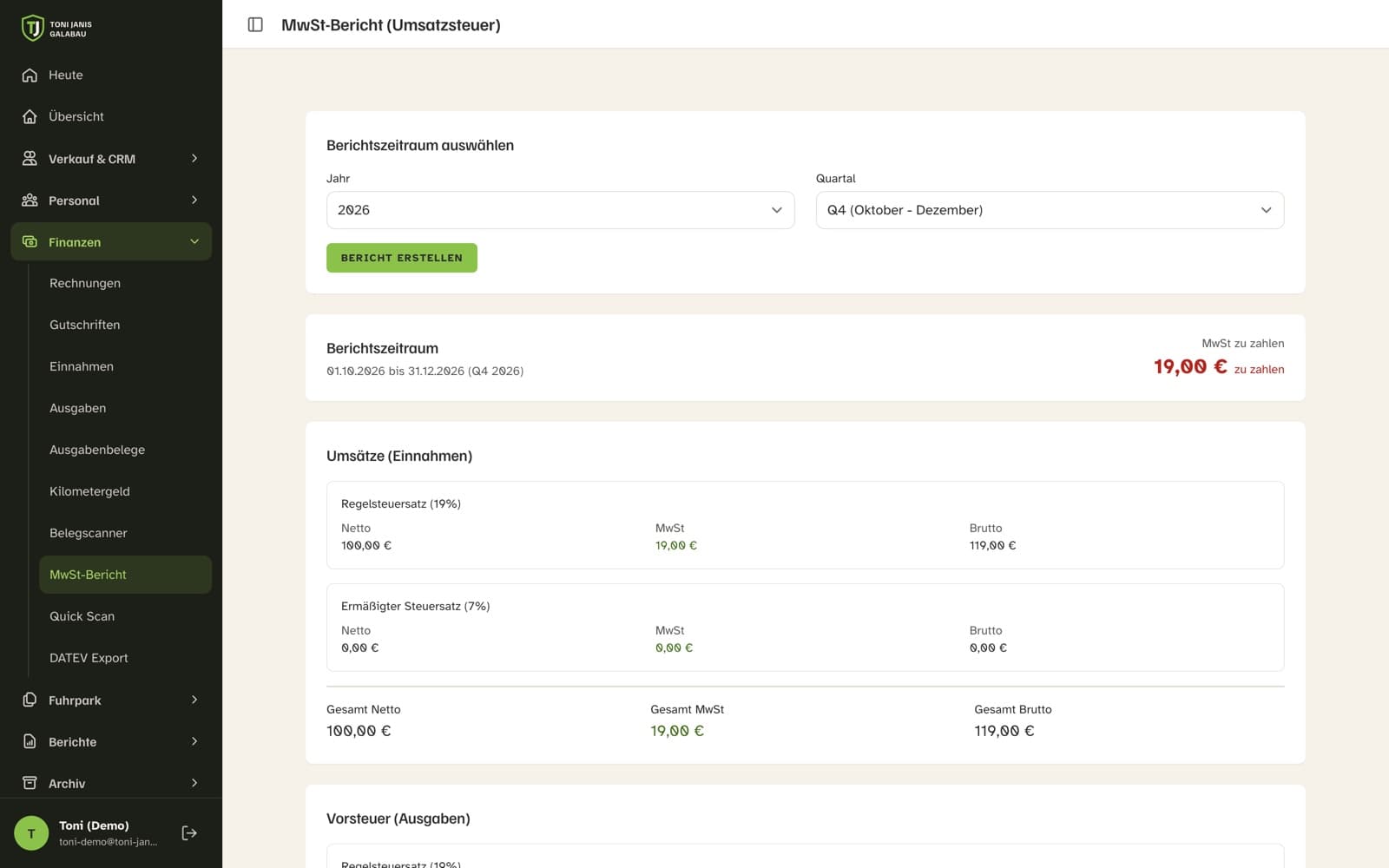Click the Finanzen money icon

pos(30,241)
